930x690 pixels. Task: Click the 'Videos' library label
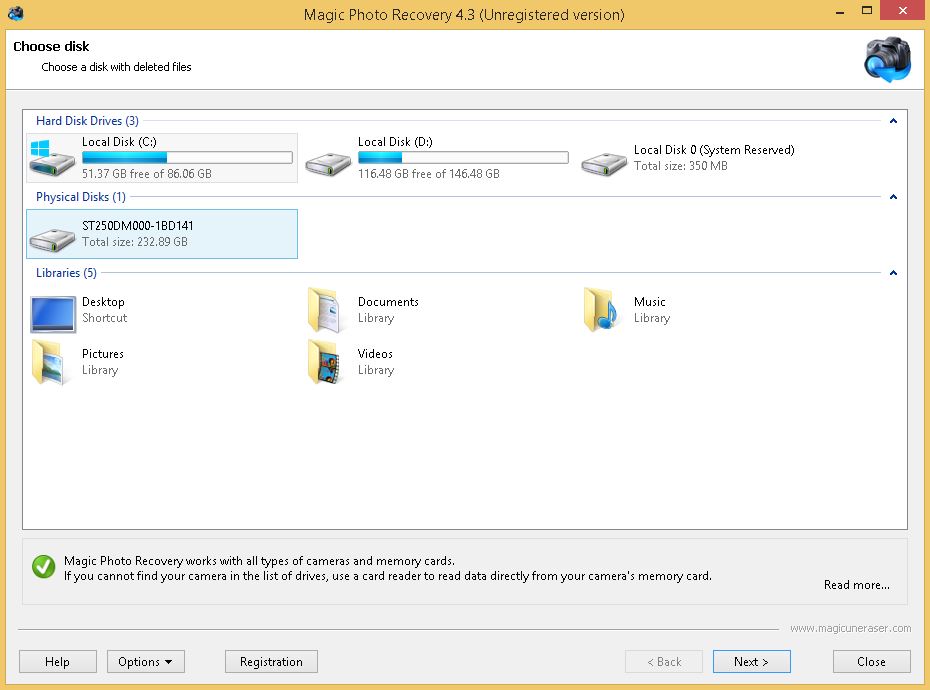(375, 354)
